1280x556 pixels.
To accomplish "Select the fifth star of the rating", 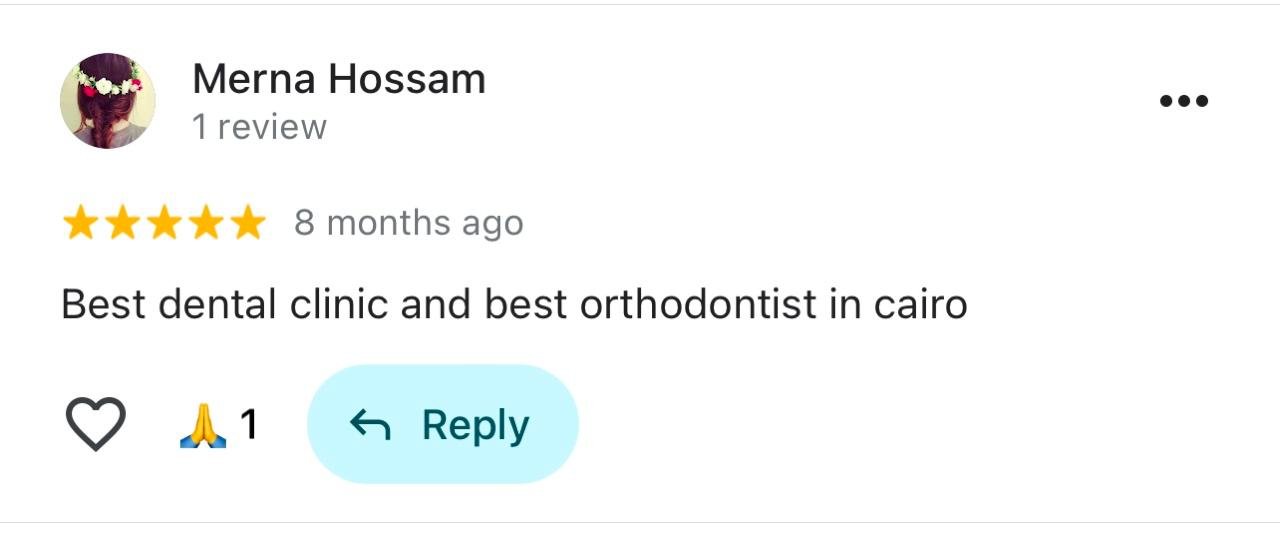I will [246, 223].
